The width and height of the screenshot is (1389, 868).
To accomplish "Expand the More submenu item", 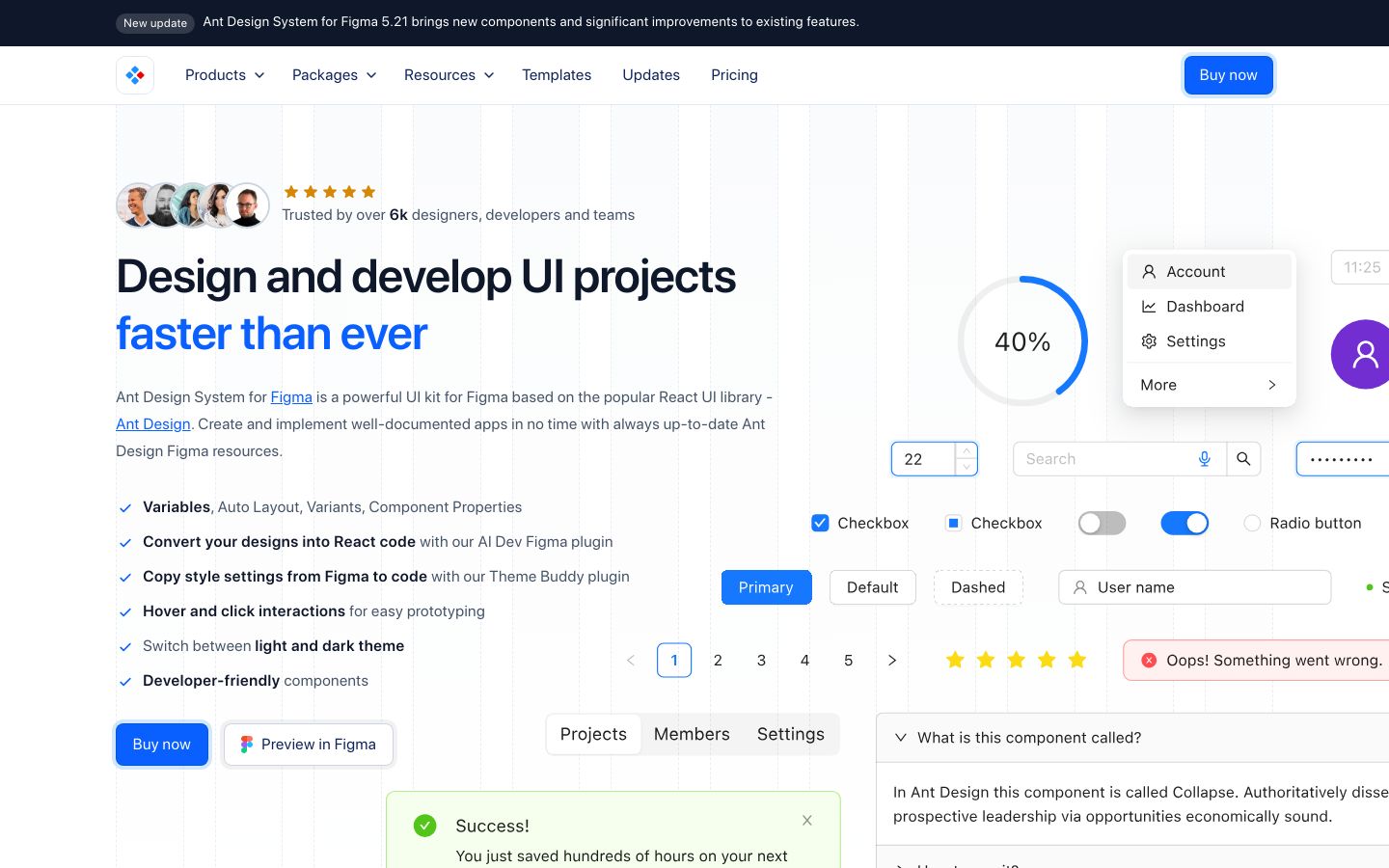I will 1210,385.
